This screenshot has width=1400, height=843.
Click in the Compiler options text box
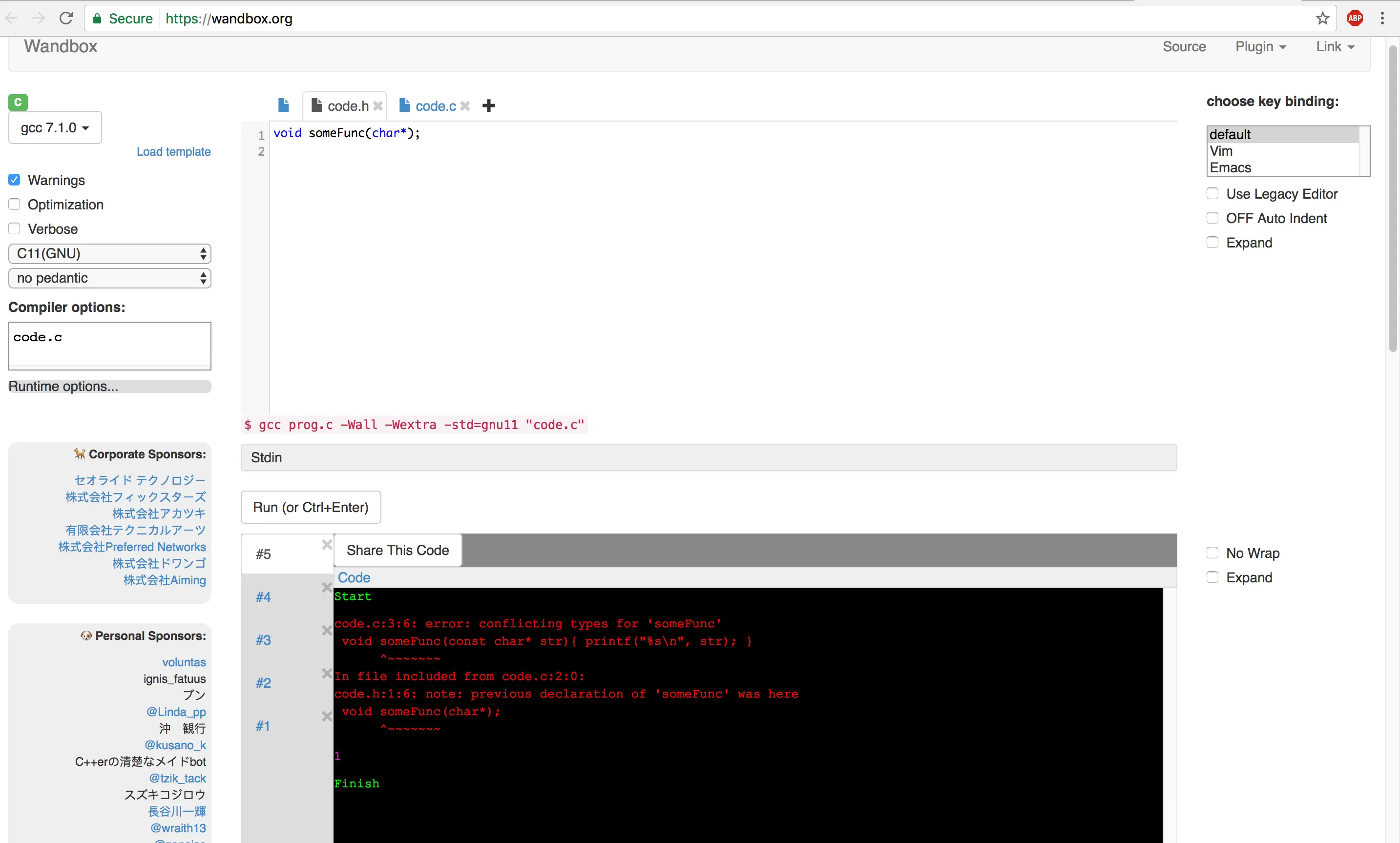click(x=110, y=345)
